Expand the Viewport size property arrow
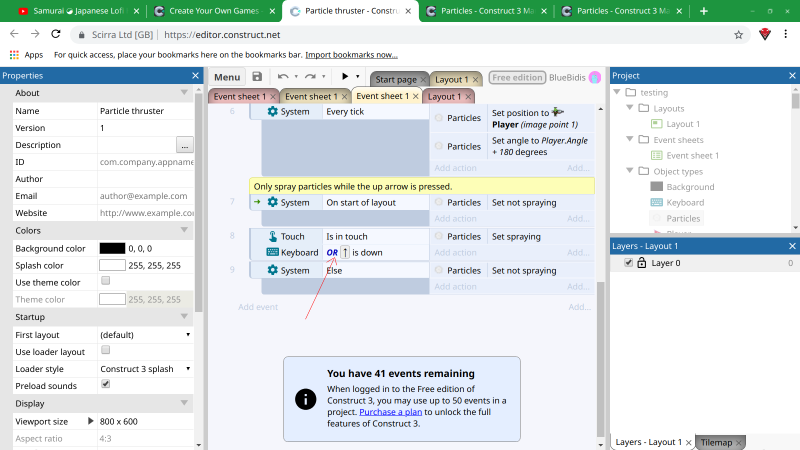This screenshot has height=450, width=800. point(90,421)
